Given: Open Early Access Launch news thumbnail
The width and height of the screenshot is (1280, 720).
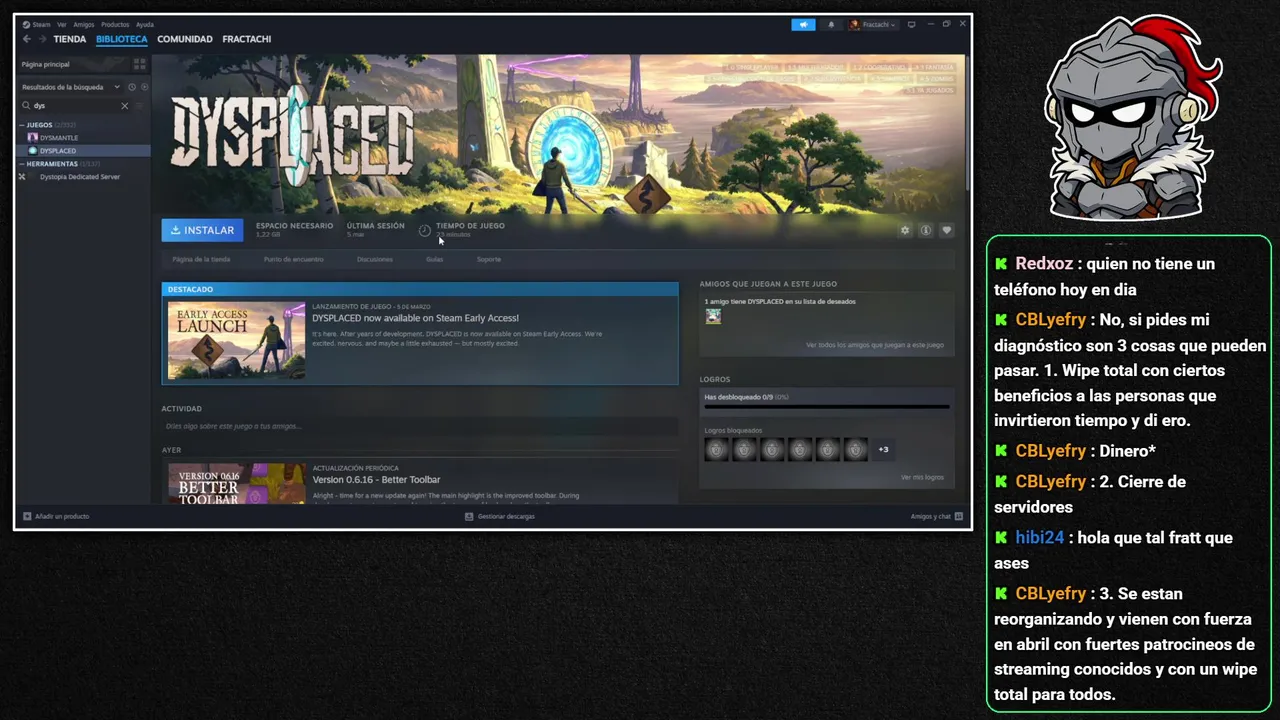Looking at the screenshot, I should tap(236, 340).
